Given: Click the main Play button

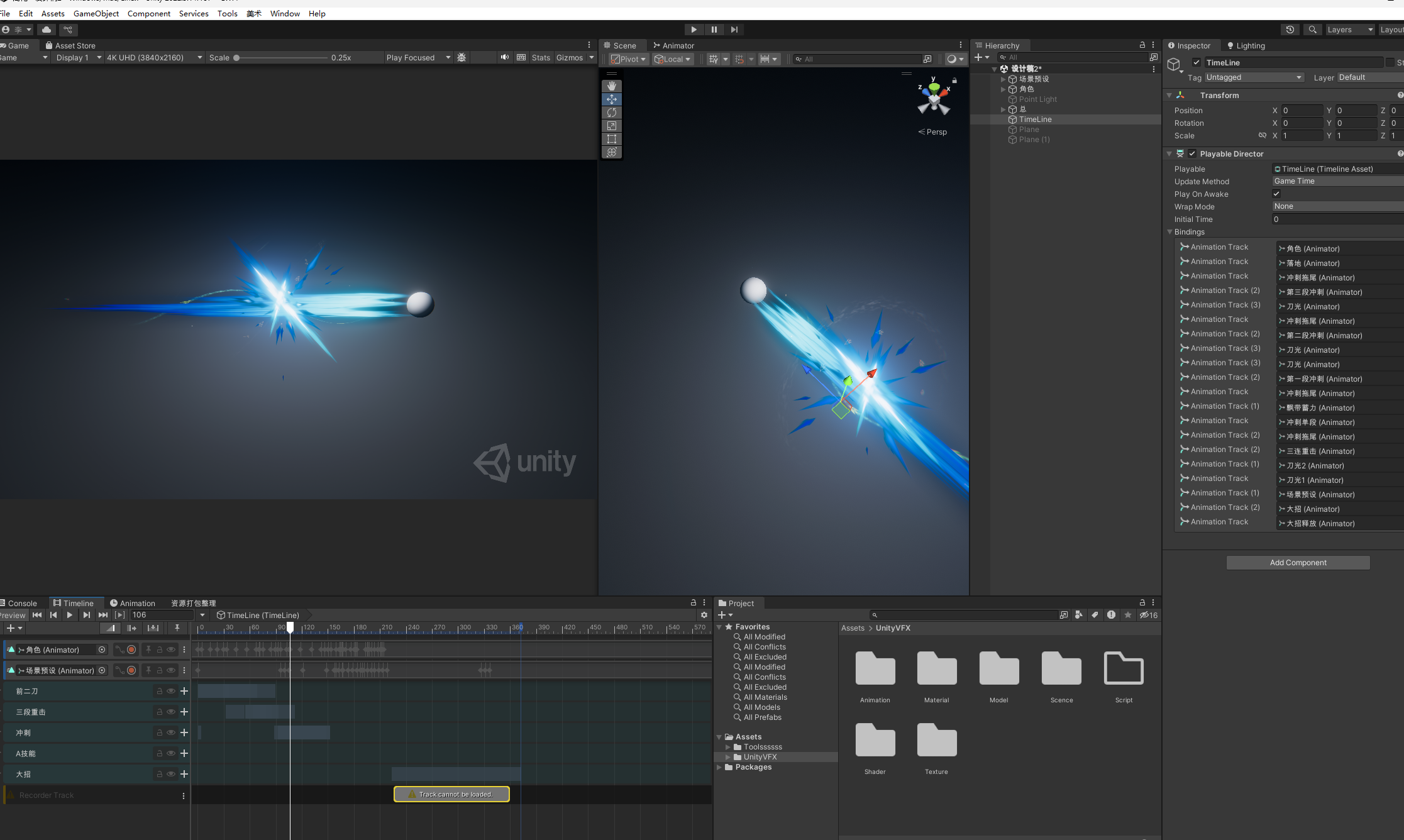Looking at the screenshot, I should 694,30.
